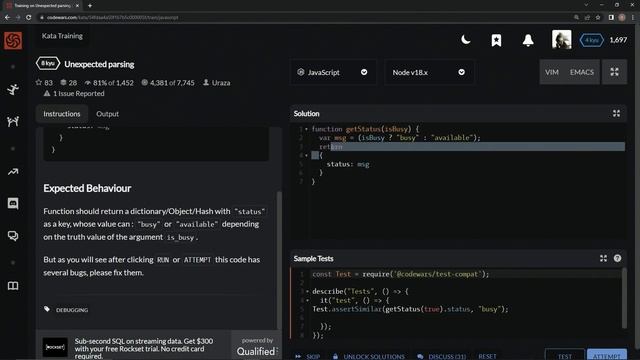Image resolution: width=640 pixels, height=360 pixels.
Task: Bookmark page with browser star icon
Action: pyautogui.click(x=598, y=18)
